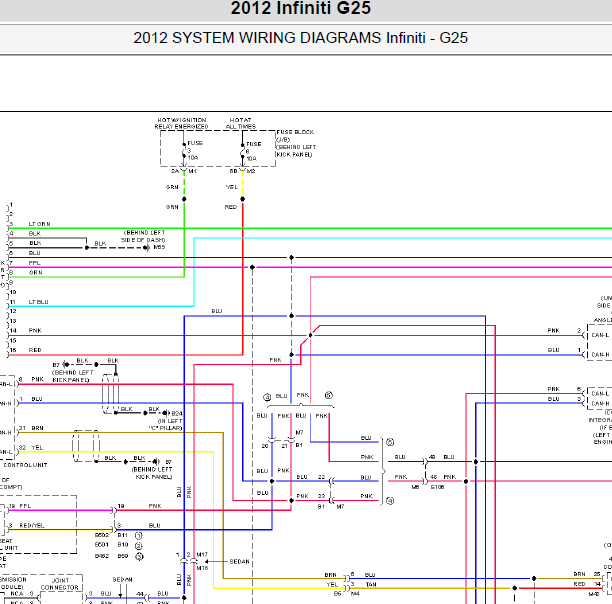This screenshot has width=612, height=604.
Task: Click the 'PPL' wire label at pin 19
Action: pyautogui.click(x=25, y=506)
